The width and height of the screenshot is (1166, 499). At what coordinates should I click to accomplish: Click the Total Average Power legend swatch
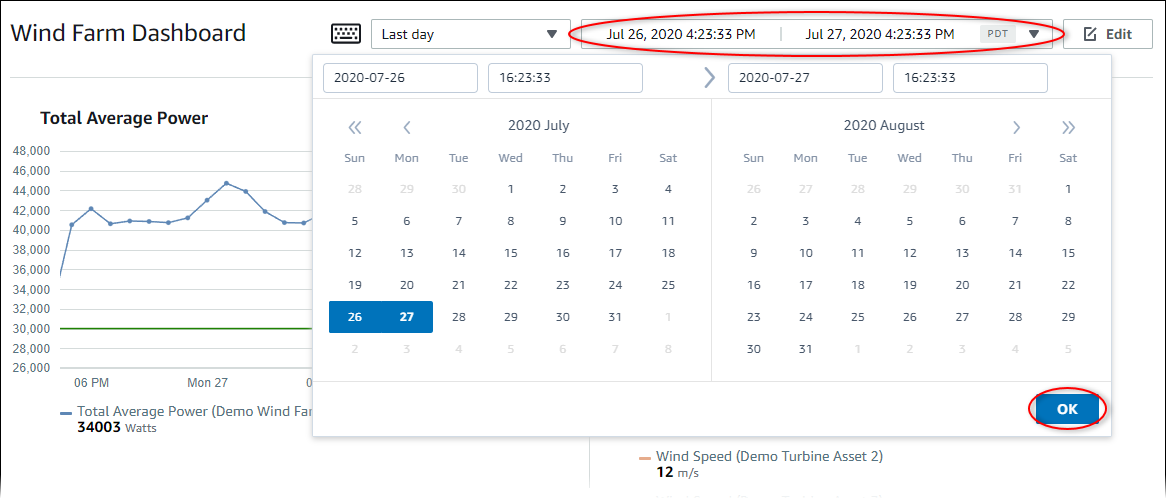point(66,412)
